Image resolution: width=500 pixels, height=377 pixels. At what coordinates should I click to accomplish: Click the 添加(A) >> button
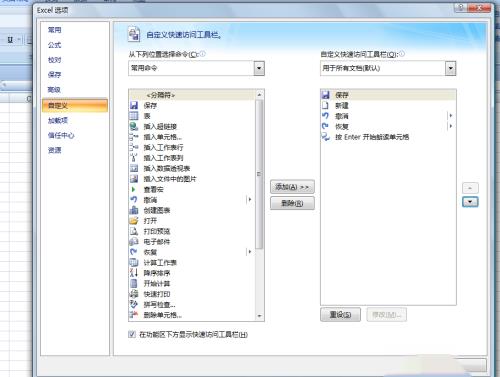tap(292, 187)
